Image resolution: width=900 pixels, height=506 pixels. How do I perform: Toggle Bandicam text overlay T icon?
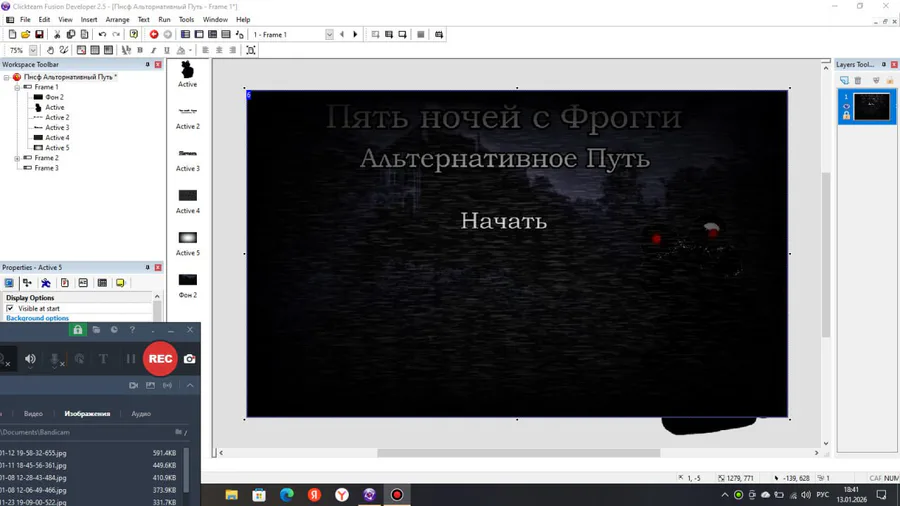tap(103, 359)
